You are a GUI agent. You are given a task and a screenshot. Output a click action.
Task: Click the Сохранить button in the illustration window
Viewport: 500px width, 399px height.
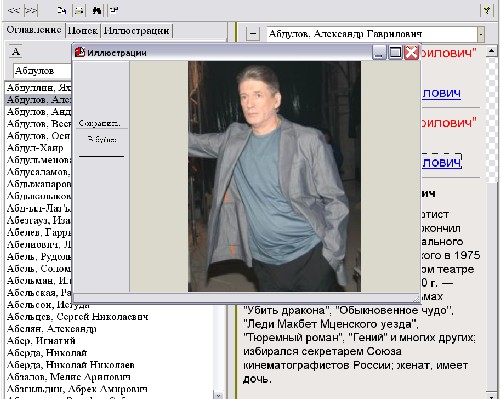[100, 123]
